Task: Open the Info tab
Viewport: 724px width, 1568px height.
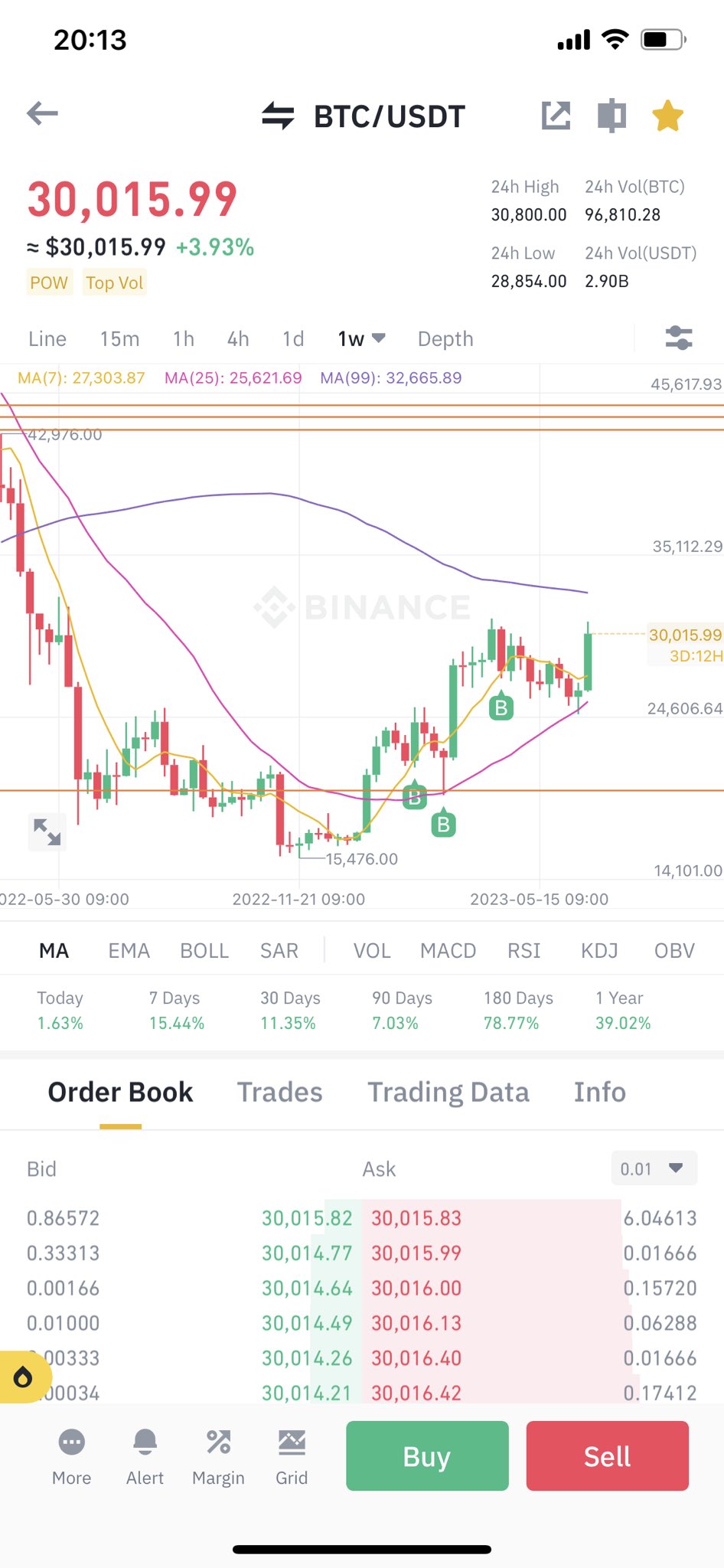Action: coord(600,1092)
